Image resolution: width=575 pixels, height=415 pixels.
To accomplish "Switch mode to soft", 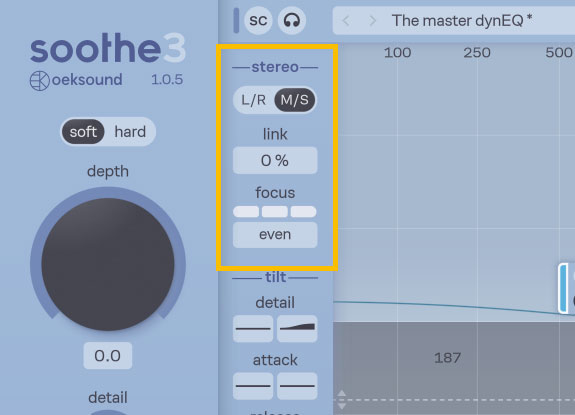I will tap(83, 132).
